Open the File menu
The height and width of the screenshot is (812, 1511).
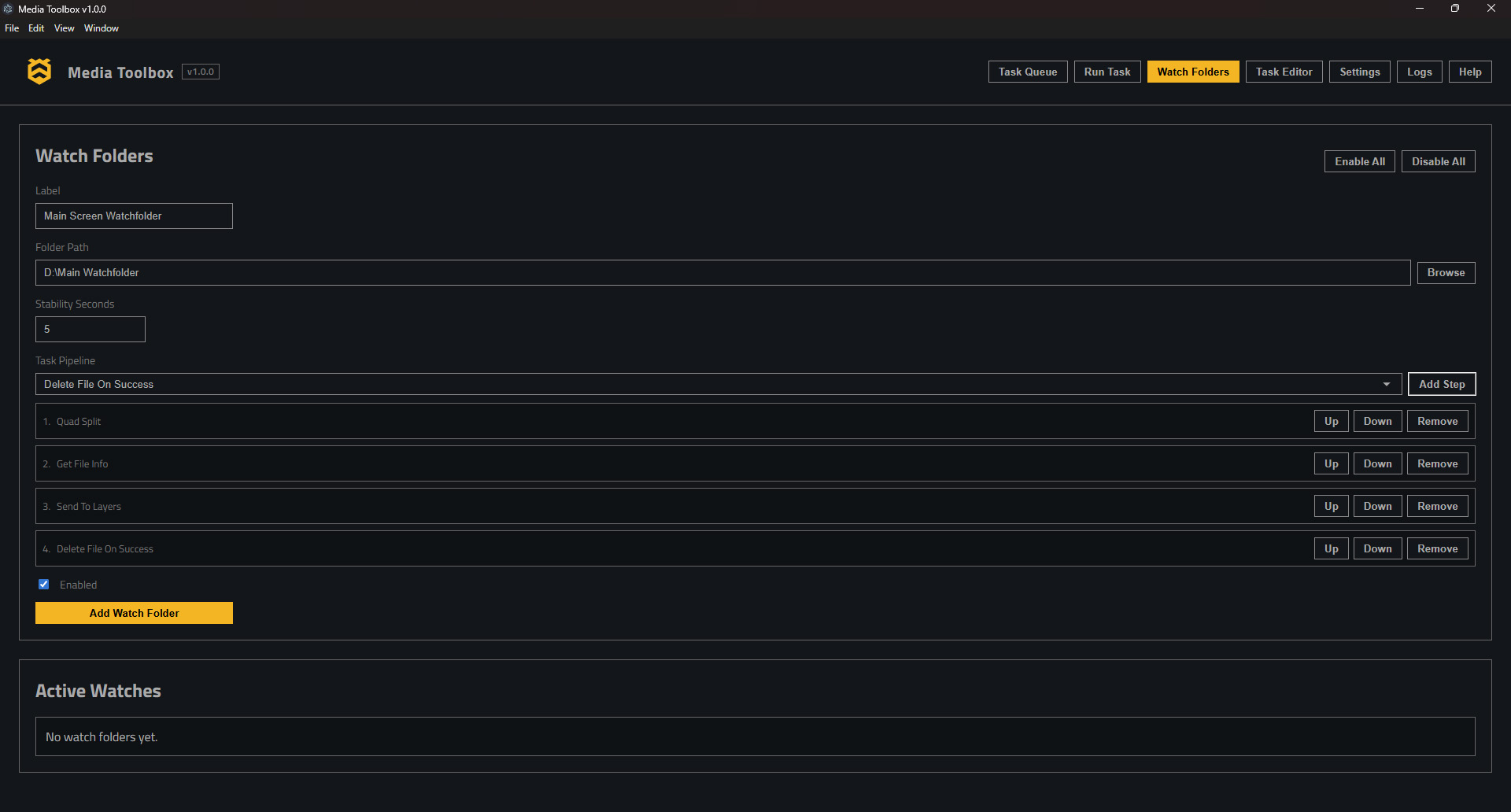(12, 28)
